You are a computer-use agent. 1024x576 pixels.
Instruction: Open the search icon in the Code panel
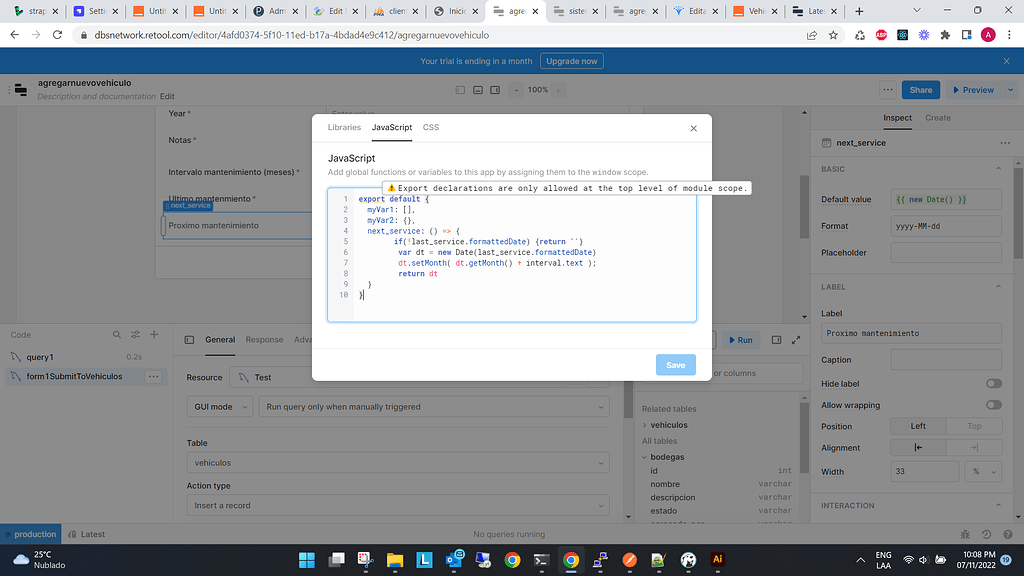(x=117, y=335)
